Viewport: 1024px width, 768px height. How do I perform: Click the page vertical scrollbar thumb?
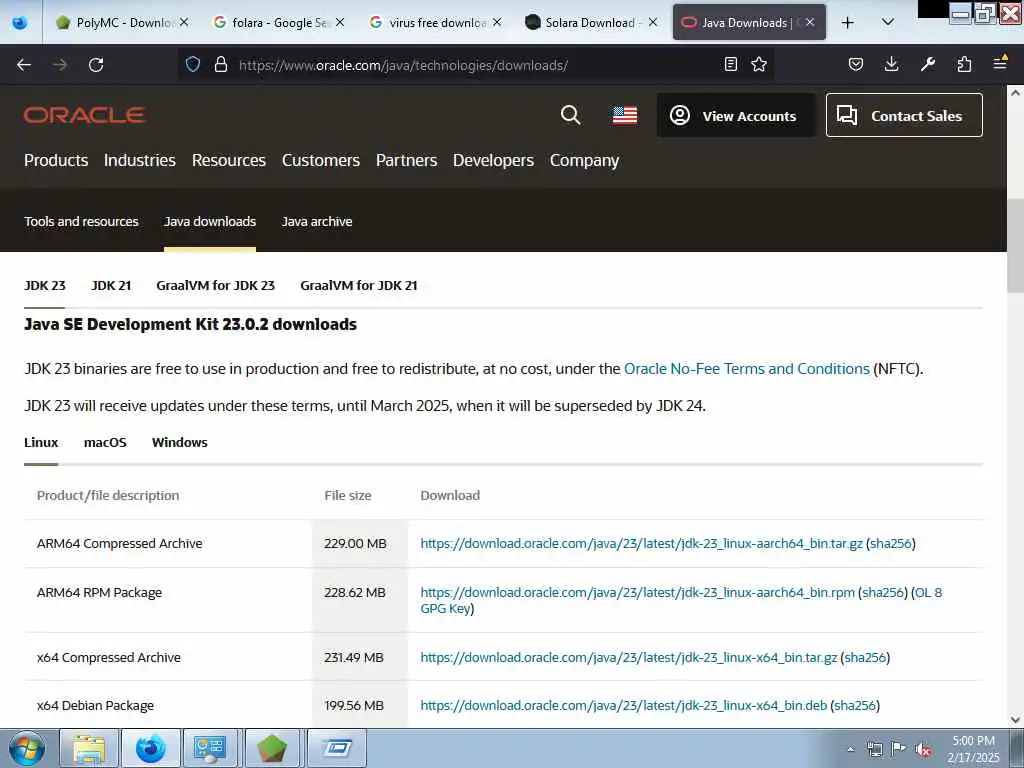(1015, 246)
